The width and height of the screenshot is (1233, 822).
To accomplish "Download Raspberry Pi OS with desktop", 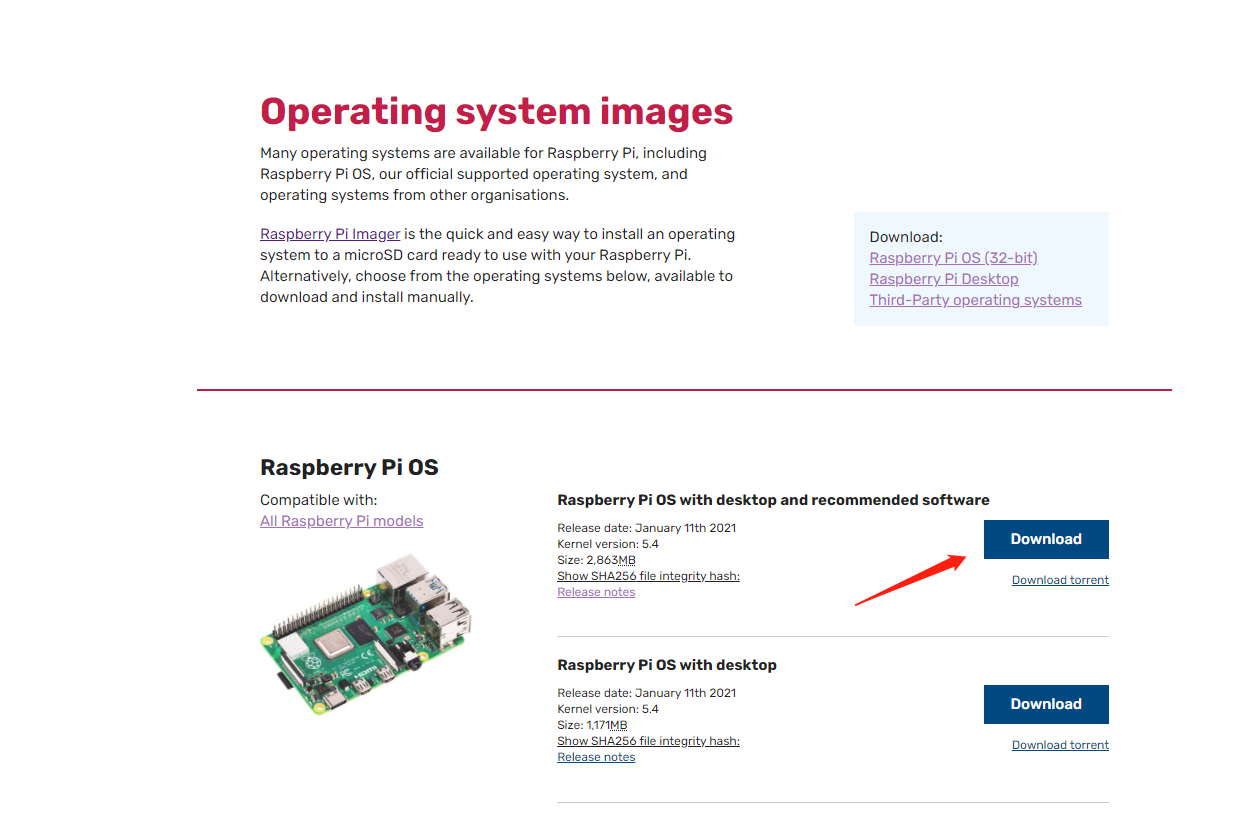I will (1046, 704).
